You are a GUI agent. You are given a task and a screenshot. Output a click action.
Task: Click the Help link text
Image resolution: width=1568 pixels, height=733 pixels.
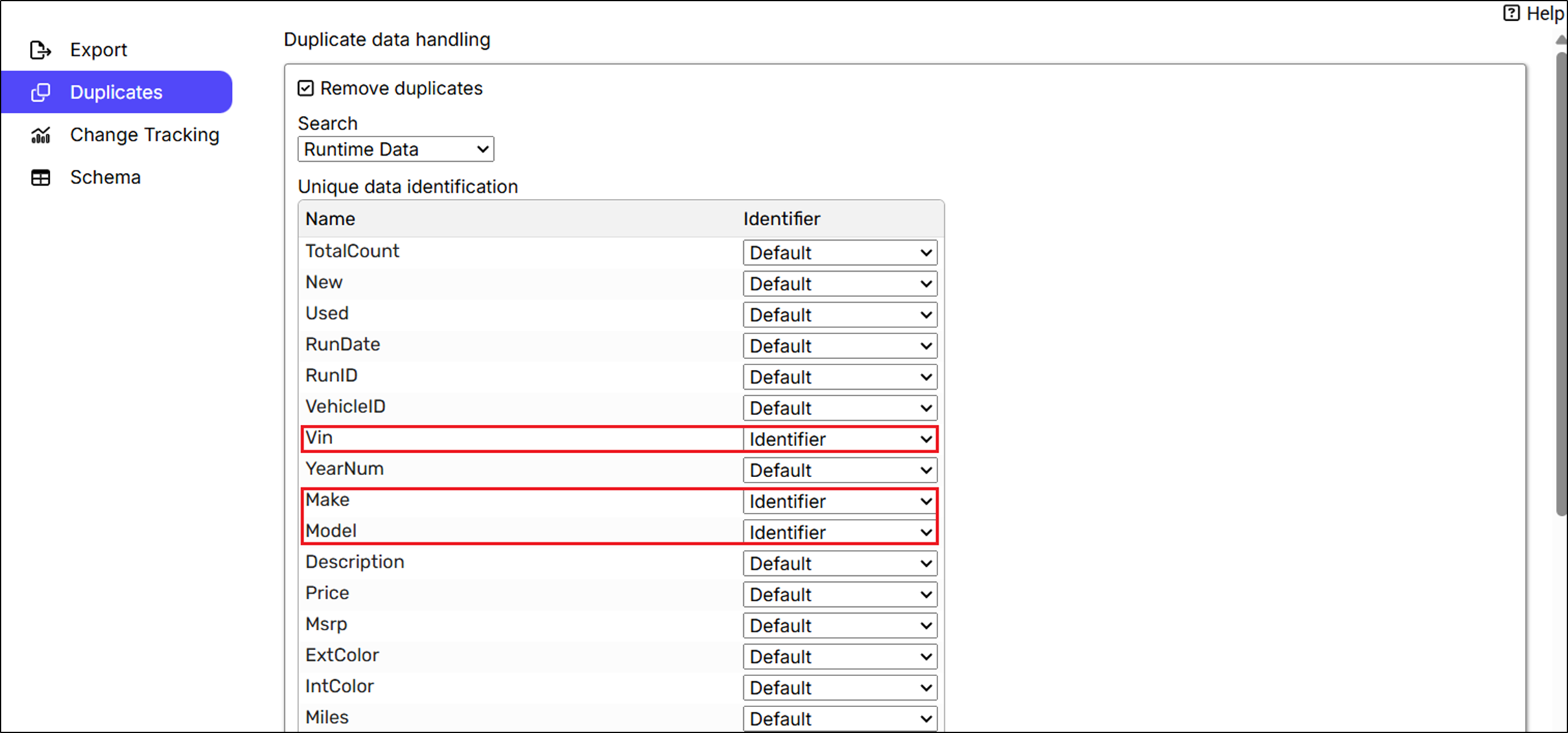pos(1545,13)
